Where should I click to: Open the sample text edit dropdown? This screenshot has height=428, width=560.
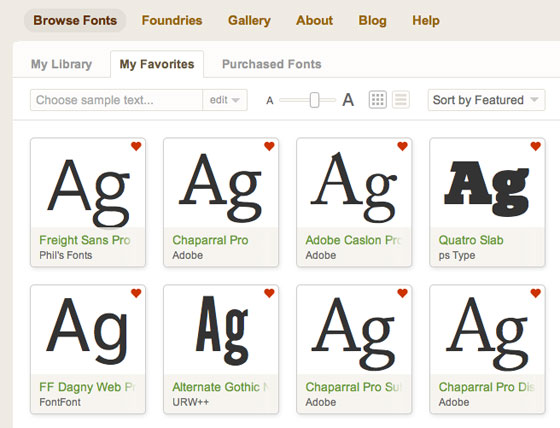(x=225, y=100)
